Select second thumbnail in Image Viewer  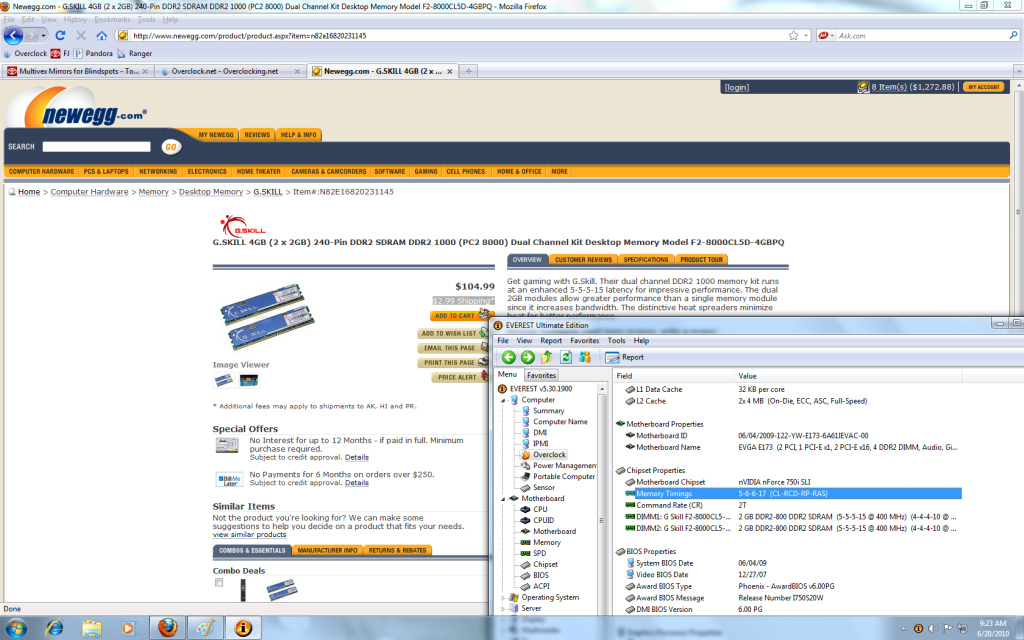pyautogui.click(x=249, y=380)
